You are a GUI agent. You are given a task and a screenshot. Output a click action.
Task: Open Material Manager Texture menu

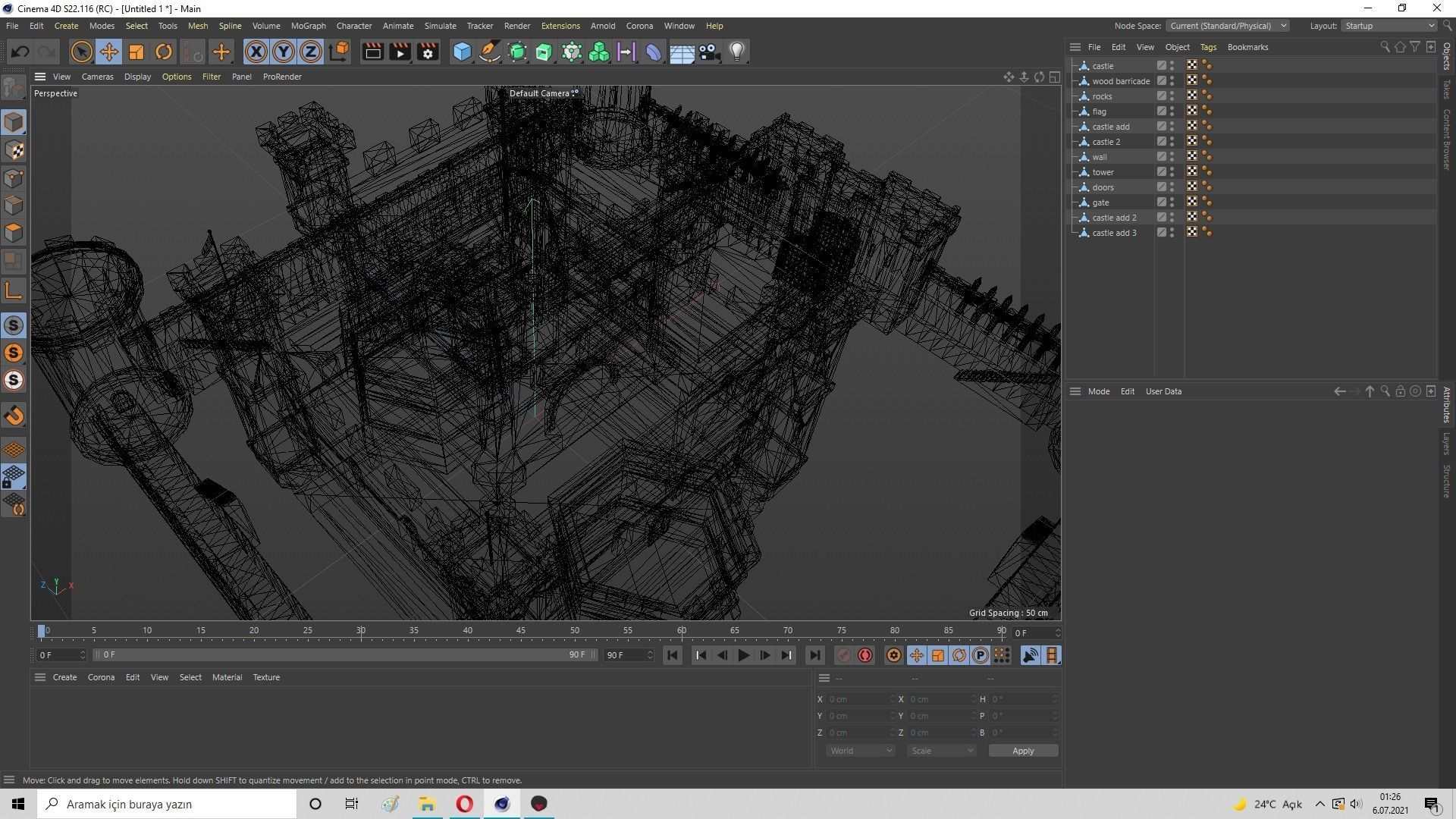point(266,677)
